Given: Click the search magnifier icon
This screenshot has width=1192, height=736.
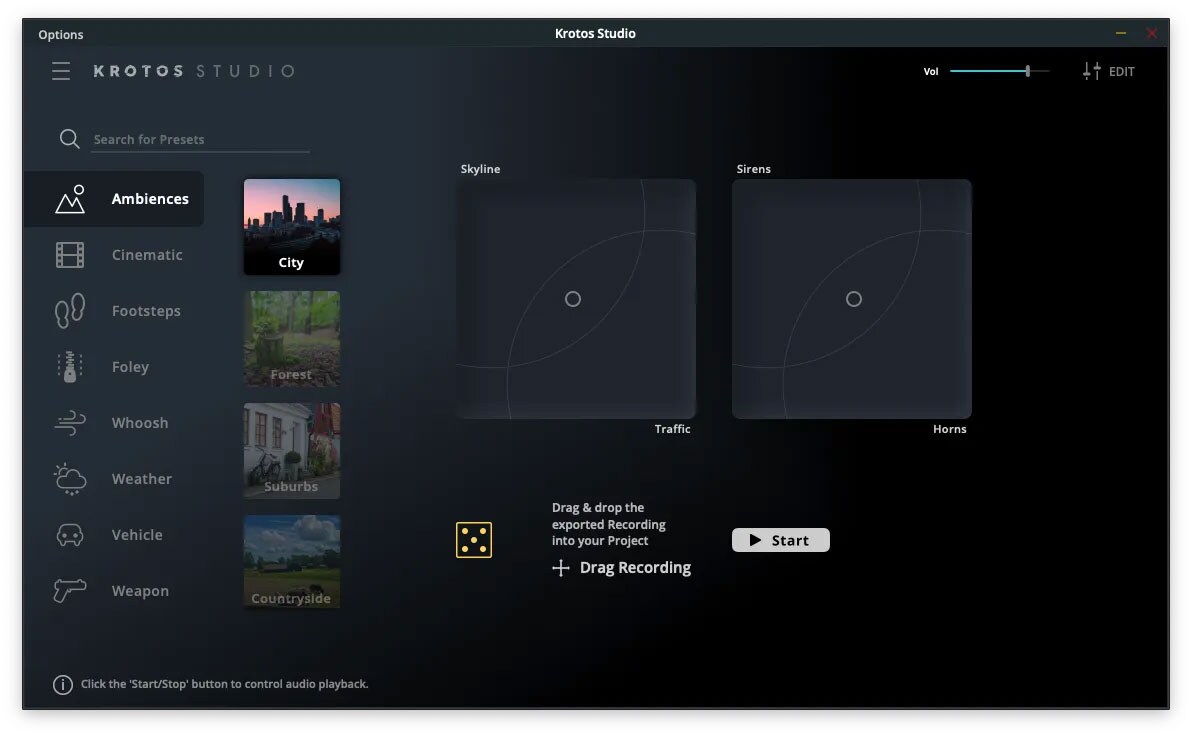Looking at the screenshot, I should point(69,139).
